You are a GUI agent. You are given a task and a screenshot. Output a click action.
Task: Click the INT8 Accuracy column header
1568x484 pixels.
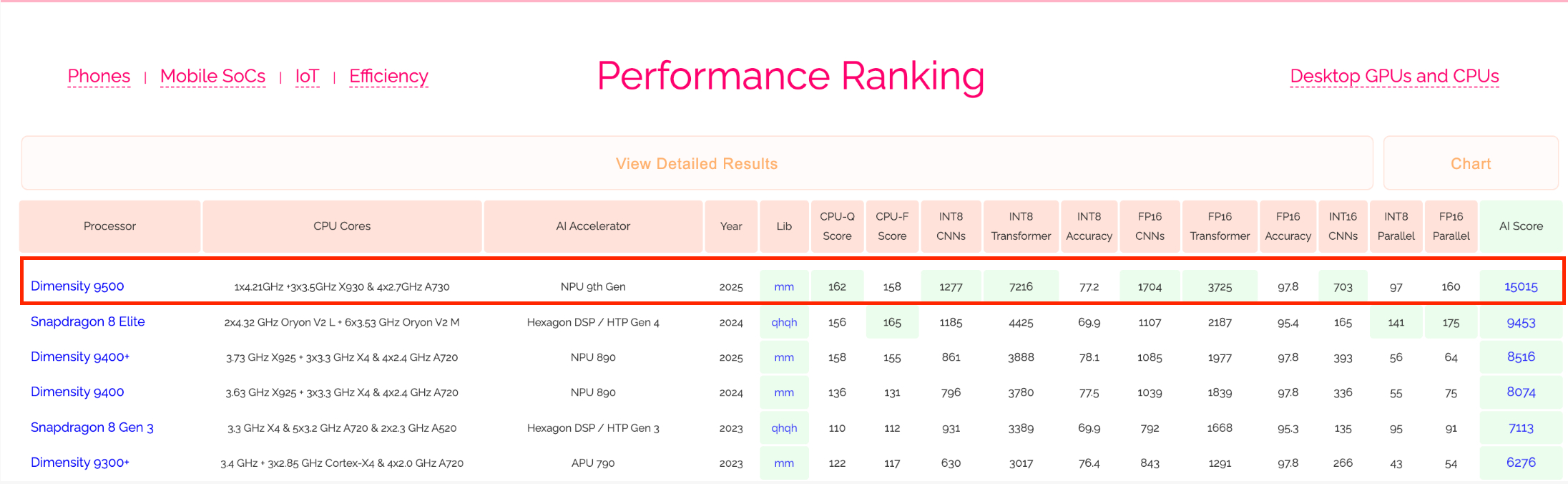[x=1089, y=226]
